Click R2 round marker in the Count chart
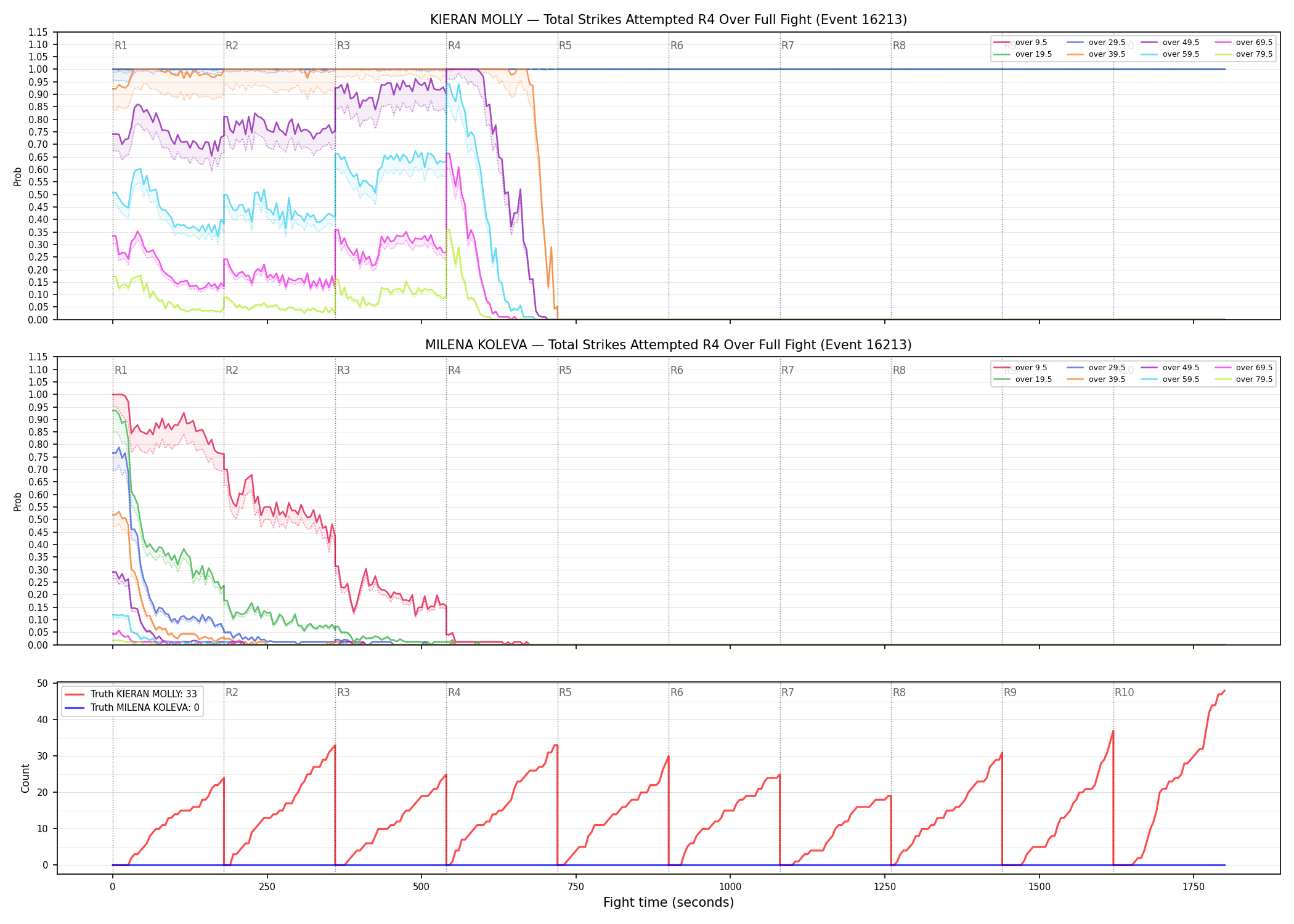Screen dimensions: 1294x924 click(232, 692)
